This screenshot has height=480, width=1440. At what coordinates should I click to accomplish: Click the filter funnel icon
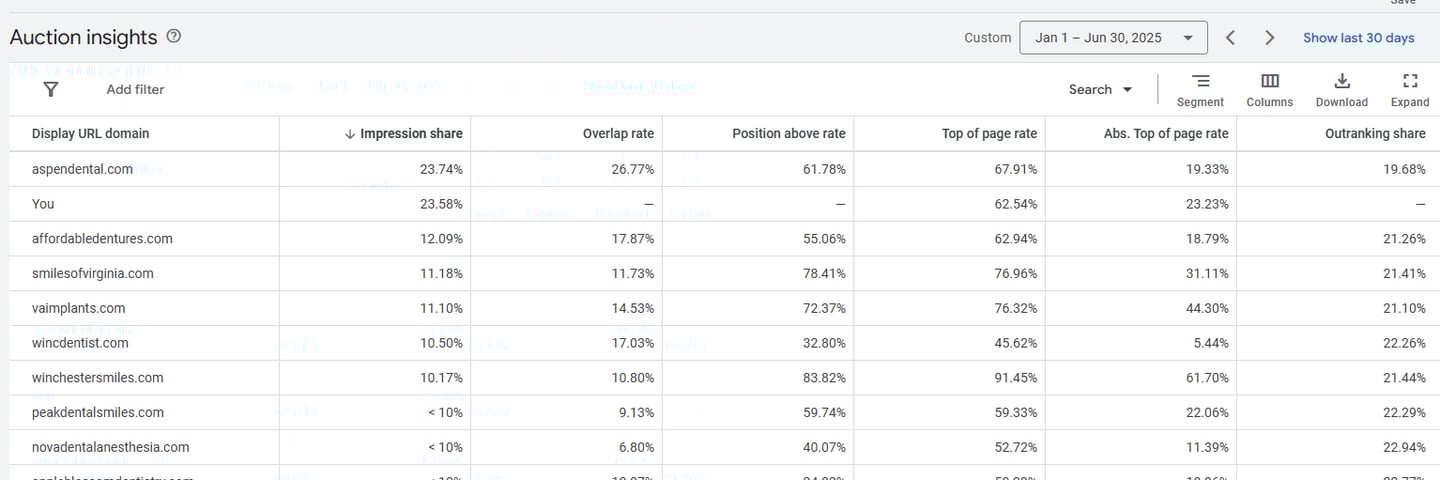coord(51,89)
